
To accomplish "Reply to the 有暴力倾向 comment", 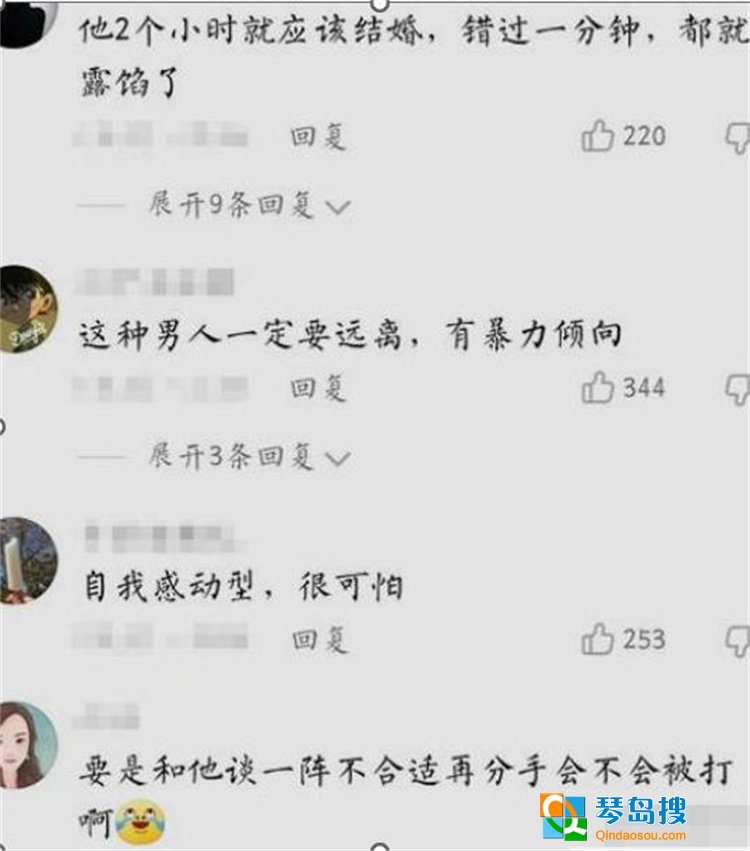I will 319,388.
